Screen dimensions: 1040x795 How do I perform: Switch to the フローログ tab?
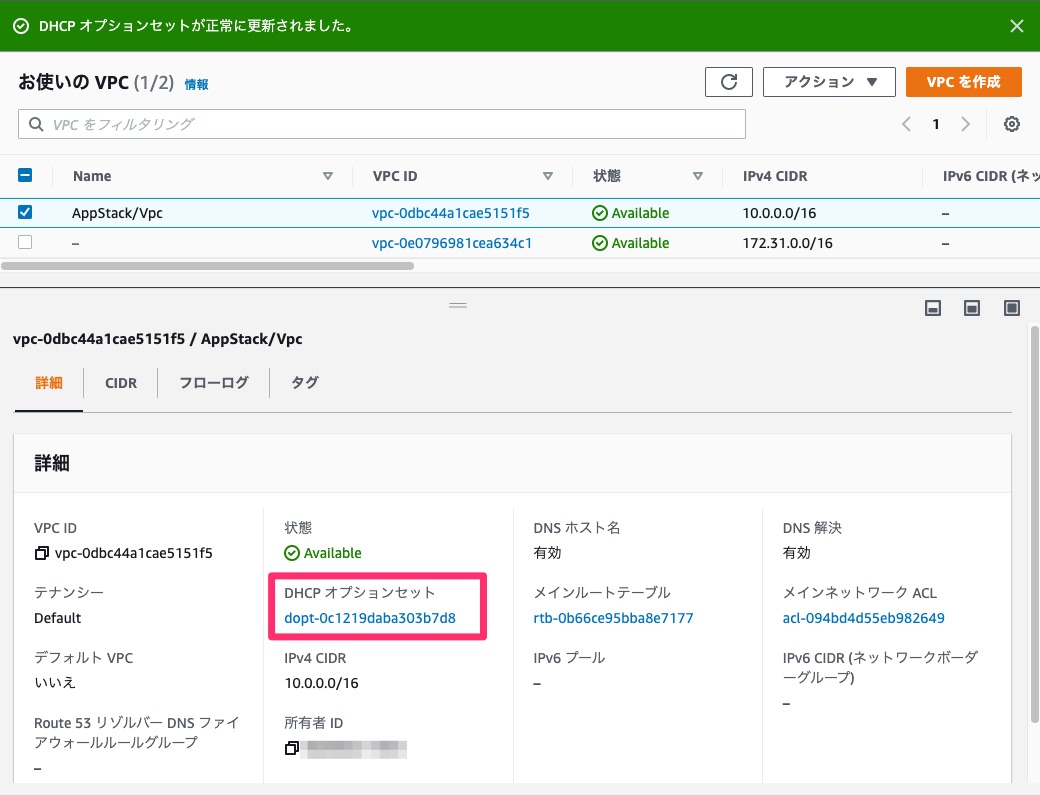click(x=212, y=383)
